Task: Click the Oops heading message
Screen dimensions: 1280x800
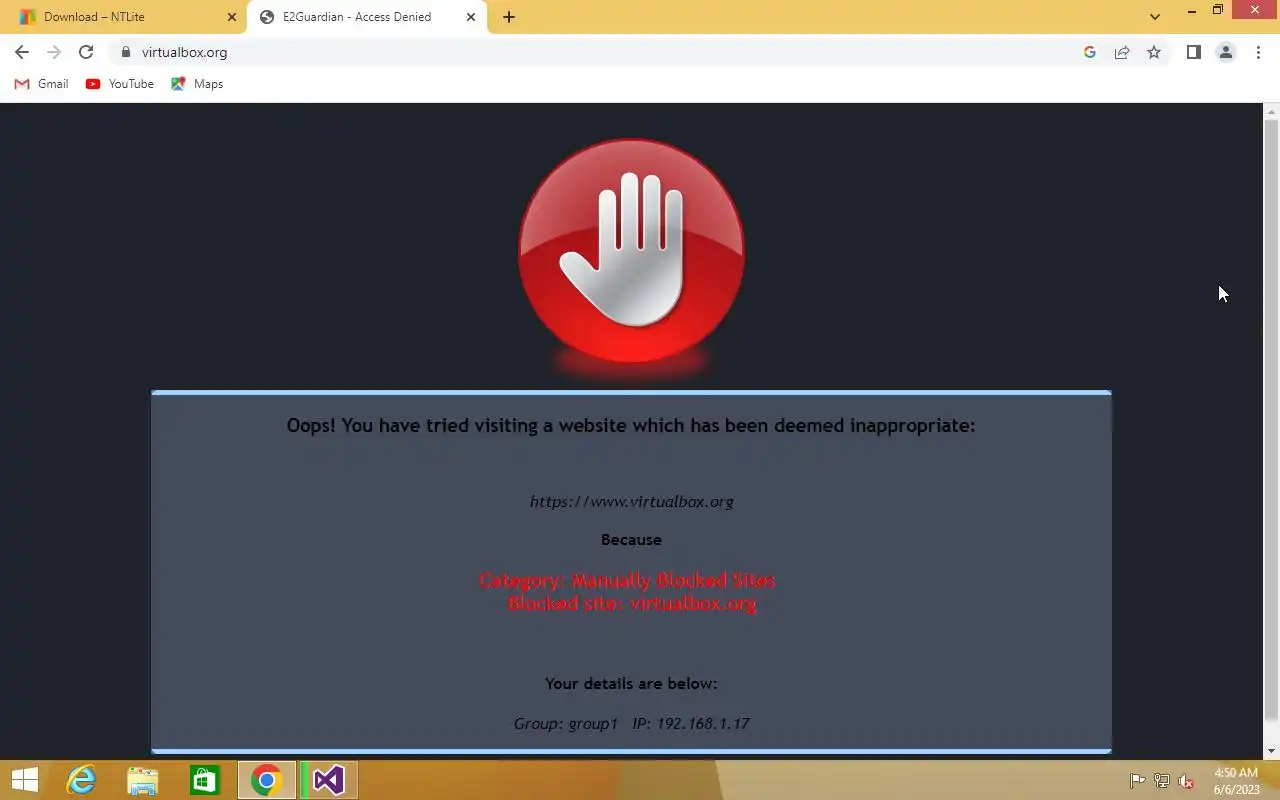Action: pos(631,425)
